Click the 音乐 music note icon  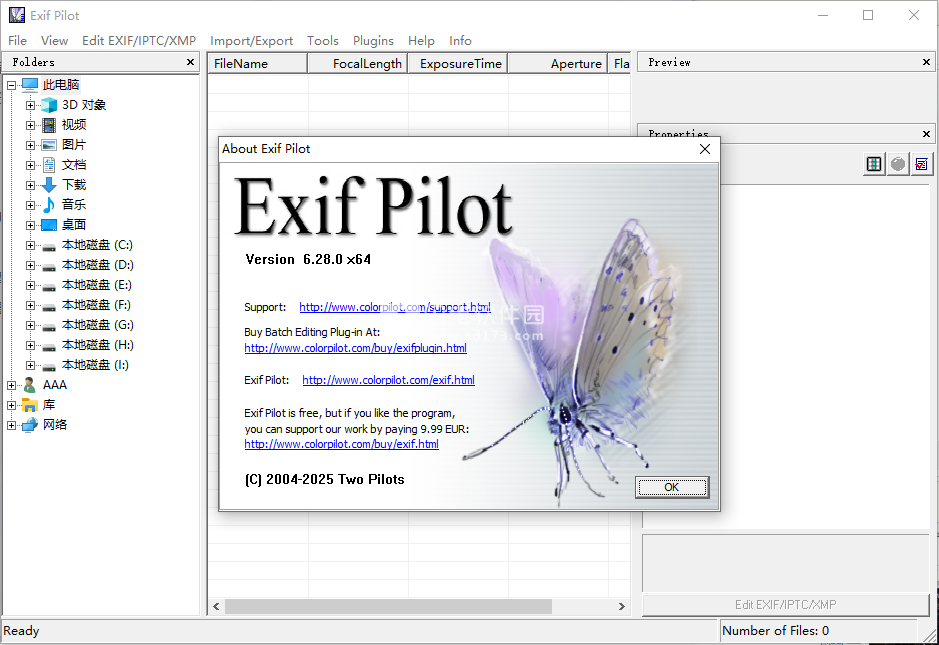(x=49, y=205)
